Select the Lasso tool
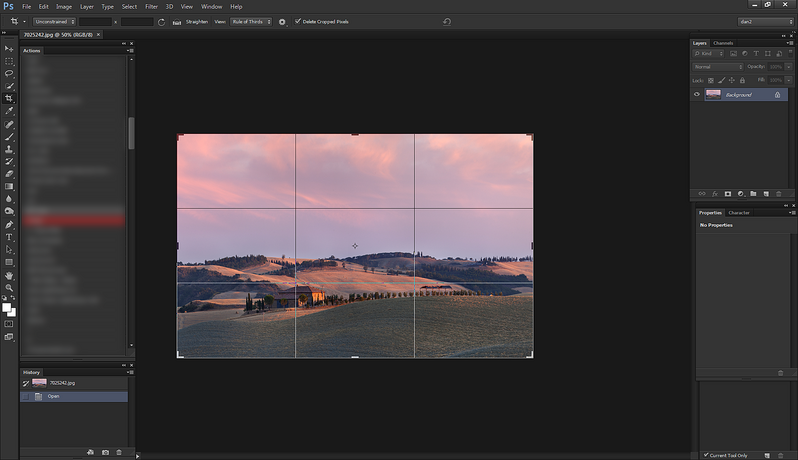798x460 pixels. (x=9, y=73)
